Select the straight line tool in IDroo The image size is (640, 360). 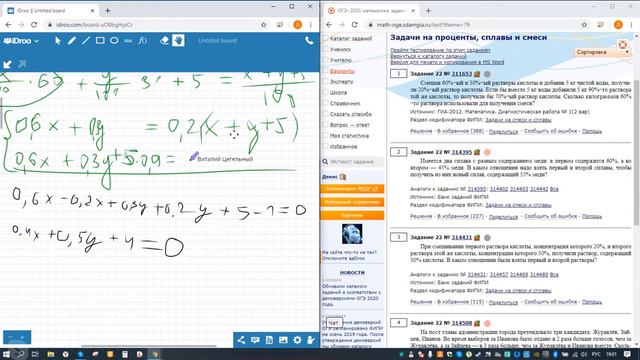(x=86, y=40)
